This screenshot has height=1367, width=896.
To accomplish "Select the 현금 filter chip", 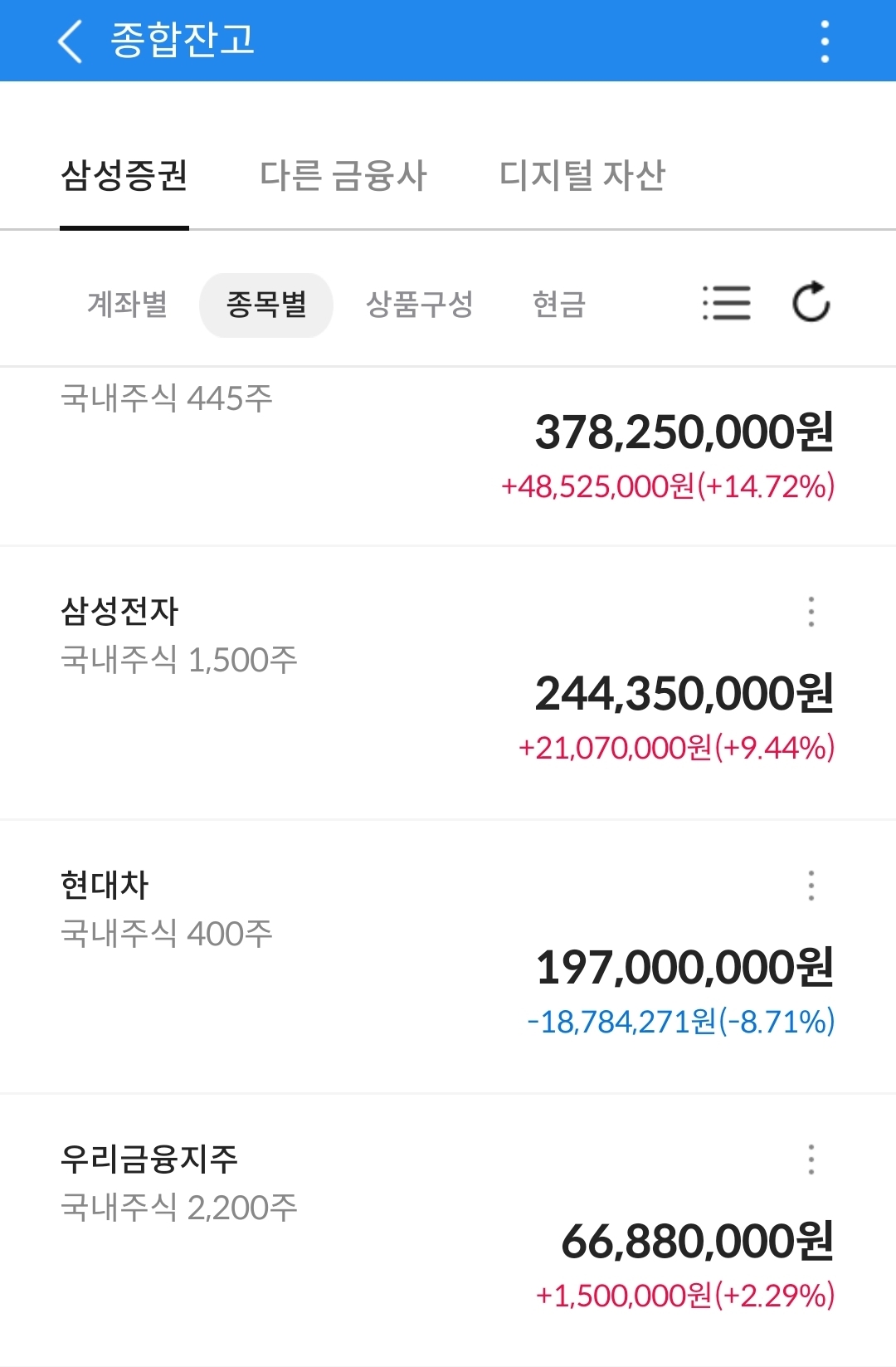I will (x=559, y=305).
